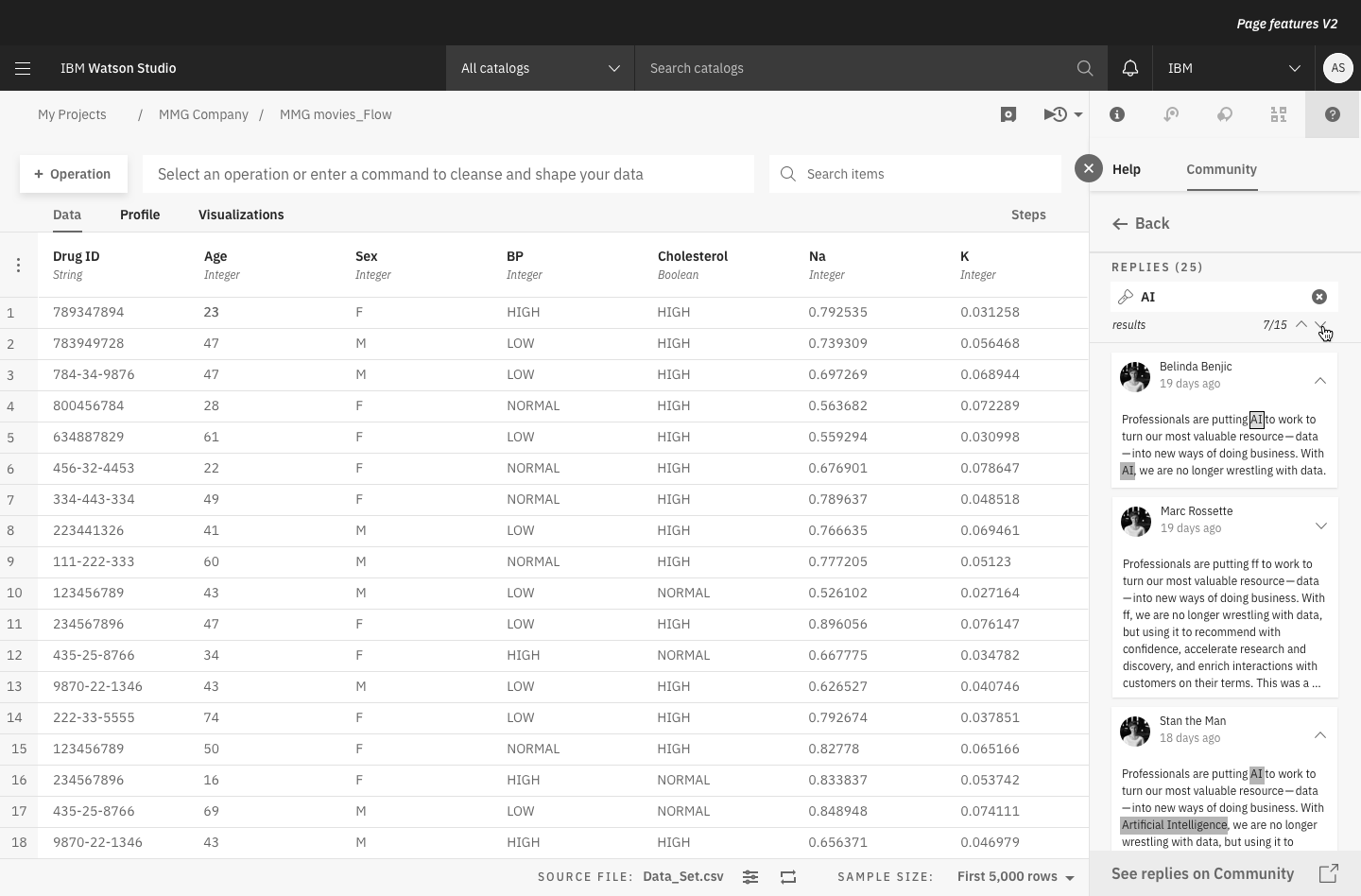Open the First 5,000 rows dropdown
1361x896 pixels.
point(1015,877)
